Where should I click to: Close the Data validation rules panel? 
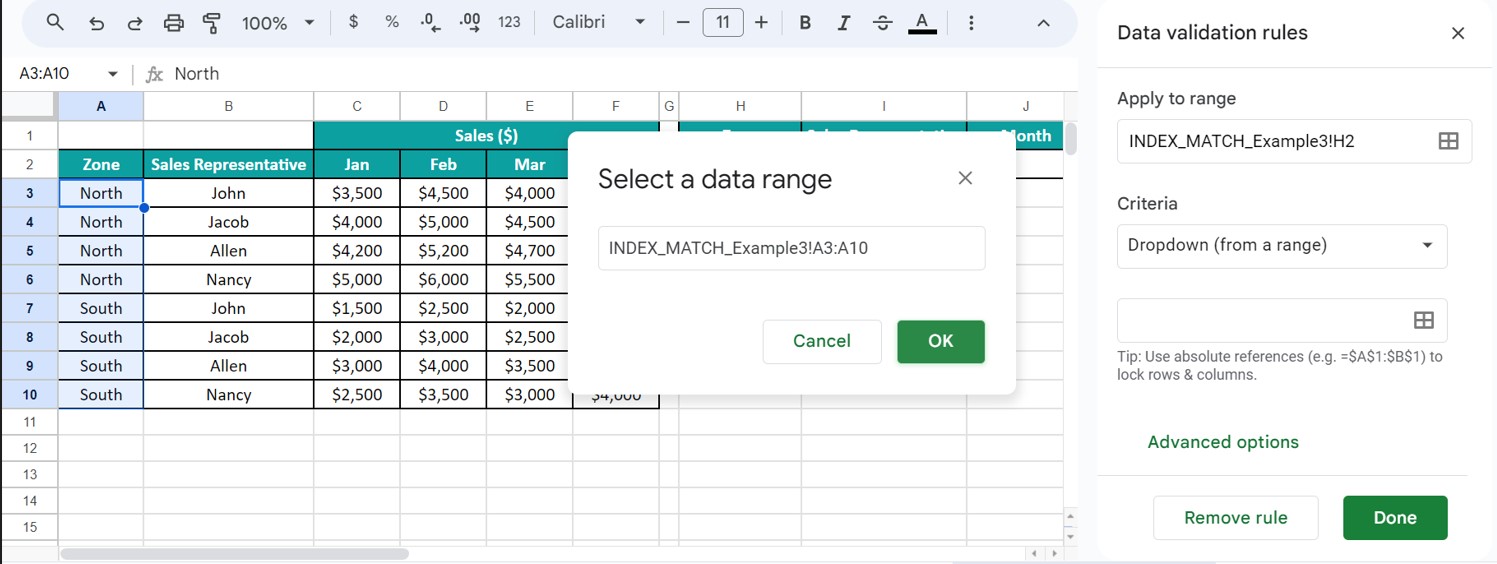coord(1458,33)
